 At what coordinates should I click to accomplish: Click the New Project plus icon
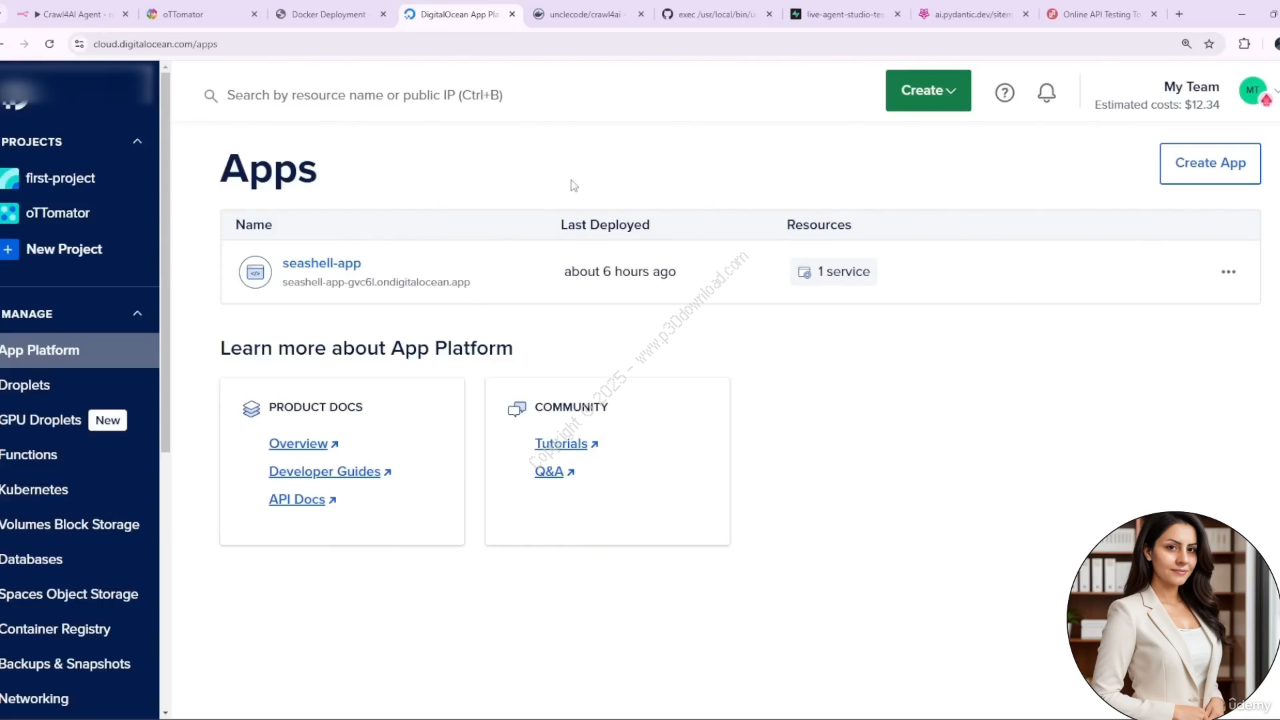tap(9, 249)
